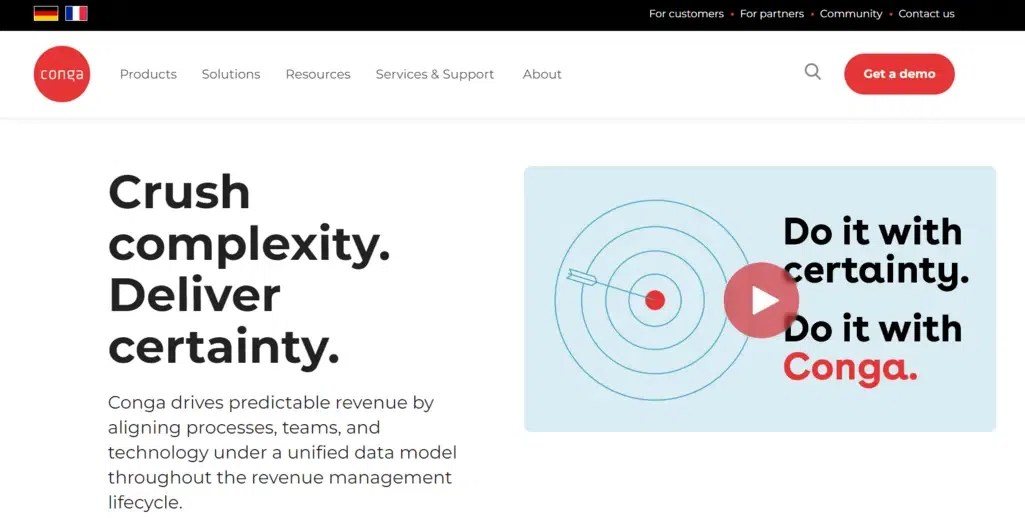Open the Services & Support menu
This screenshot has height=518, width=1025.
435,75
